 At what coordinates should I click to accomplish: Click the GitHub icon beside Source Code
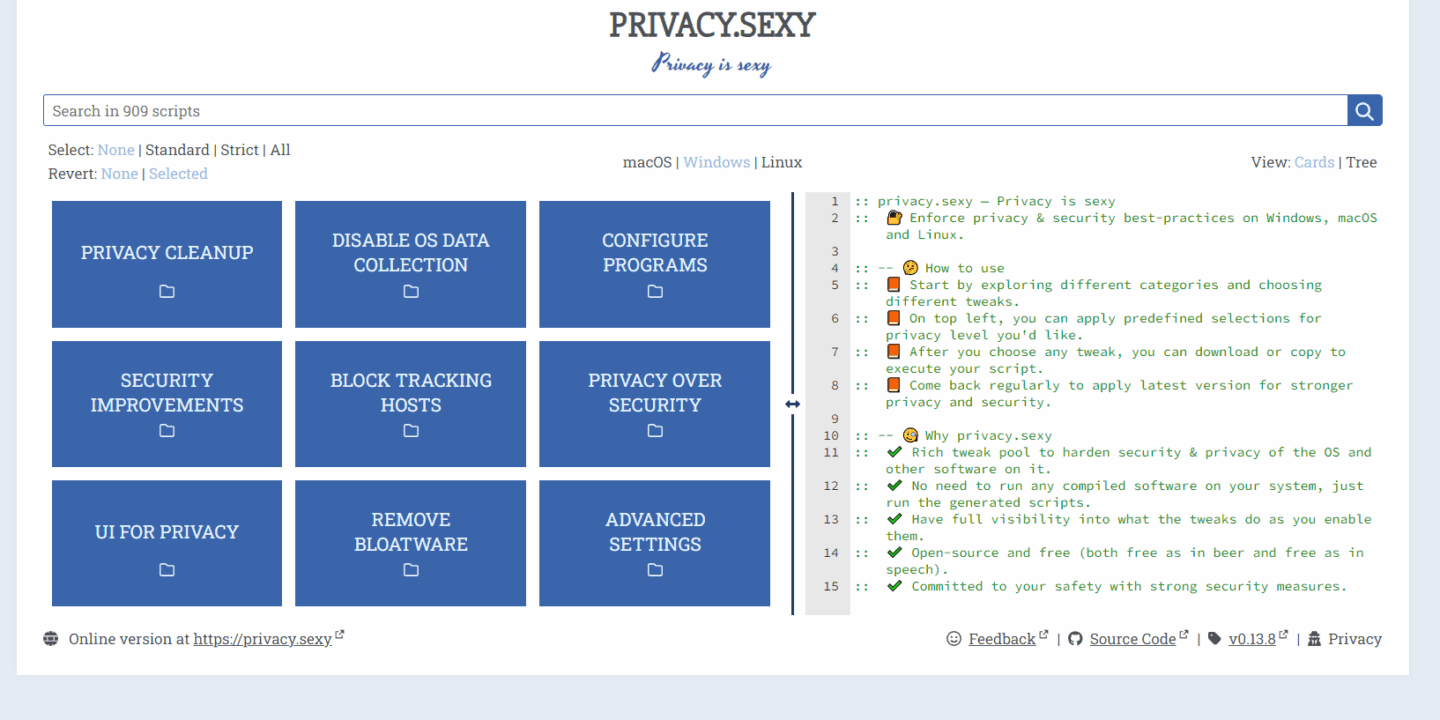[x=1075, y=638]
